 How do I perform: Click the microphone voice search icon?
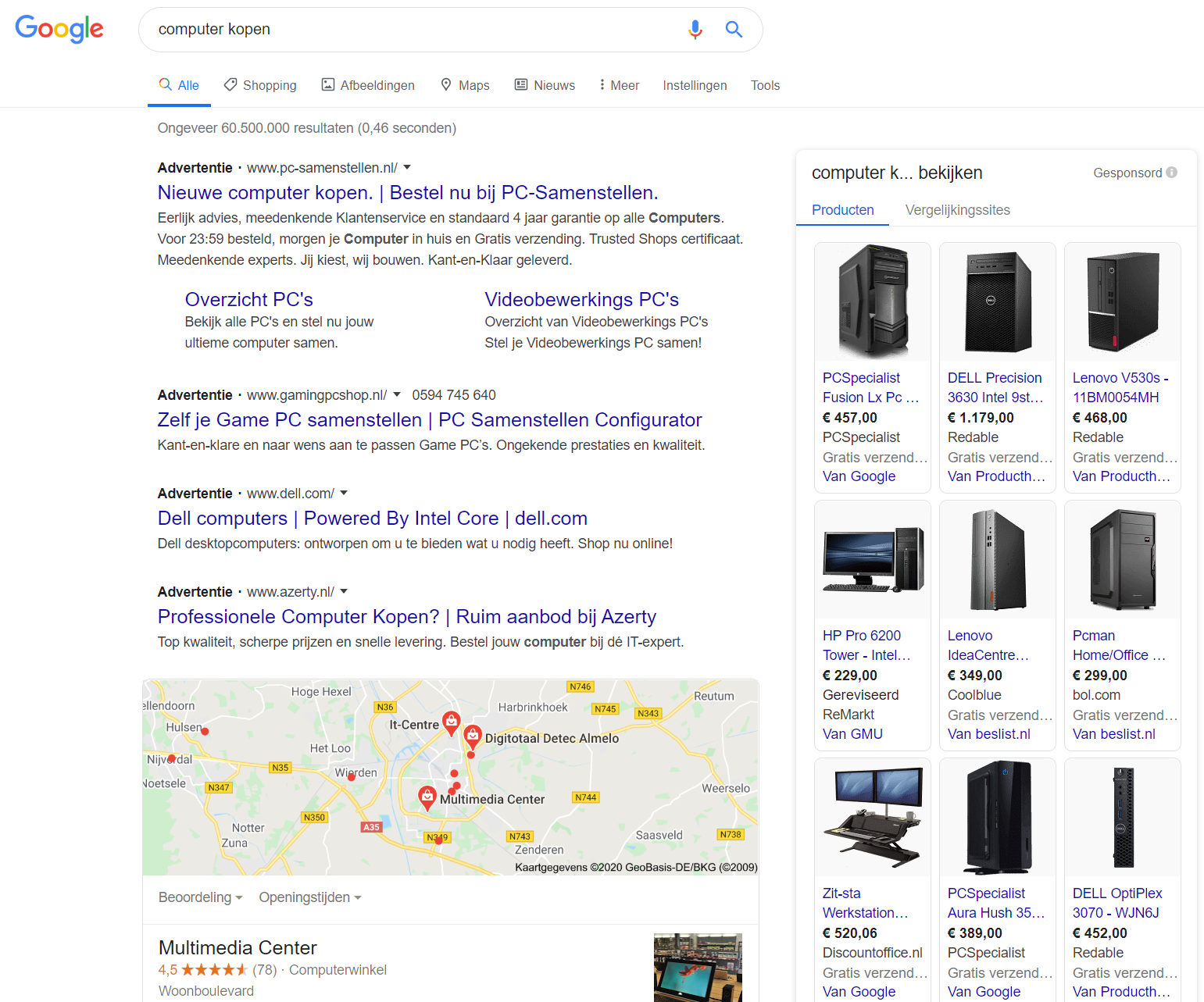coord(695,30)
